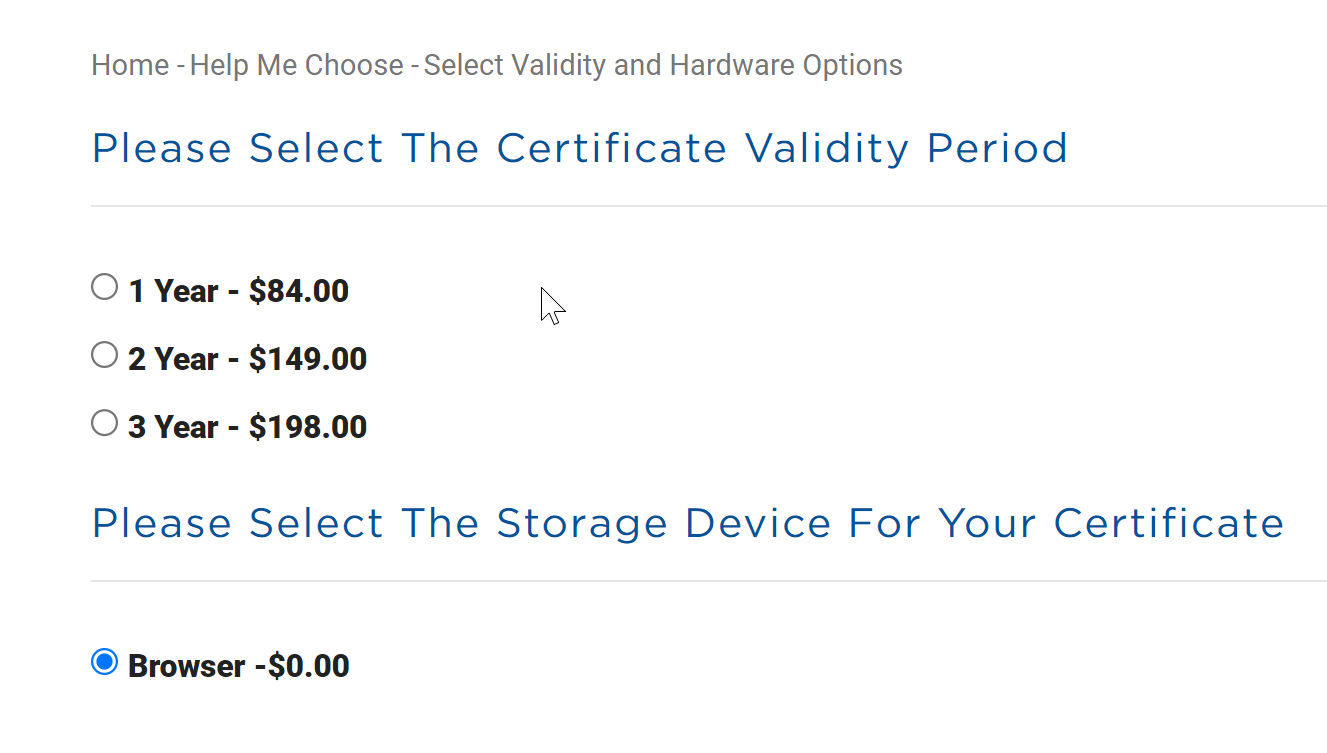The image size is (1327, 753).
Task: Click the Storage Device For Your Certificate heading
Action: pyautogui.click(x=688, y=524)
